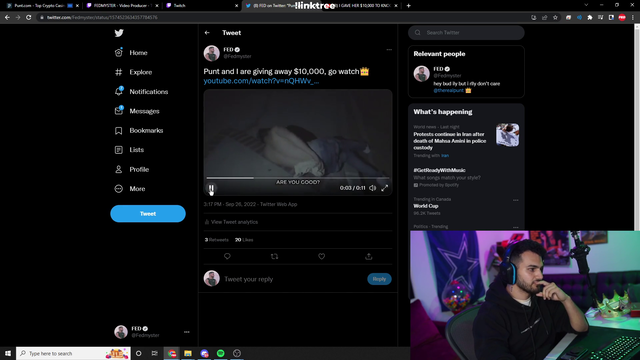
Task: Open Protests continue in Iran story
Action: 450,141
